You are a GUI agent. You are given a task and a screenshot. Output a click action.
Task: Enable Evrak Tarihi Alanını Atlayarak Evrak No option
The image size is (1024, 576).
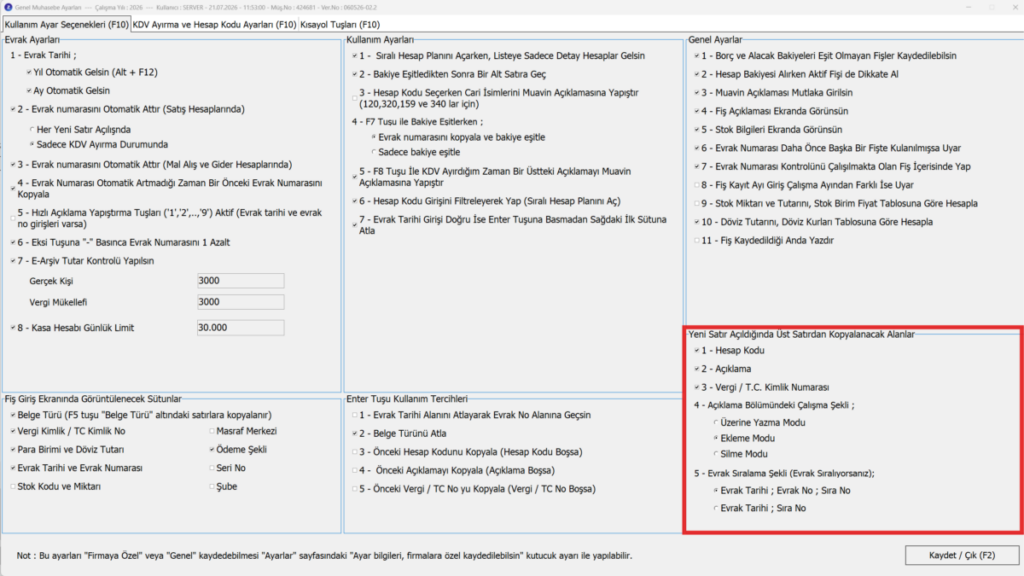tap(355, 415)
